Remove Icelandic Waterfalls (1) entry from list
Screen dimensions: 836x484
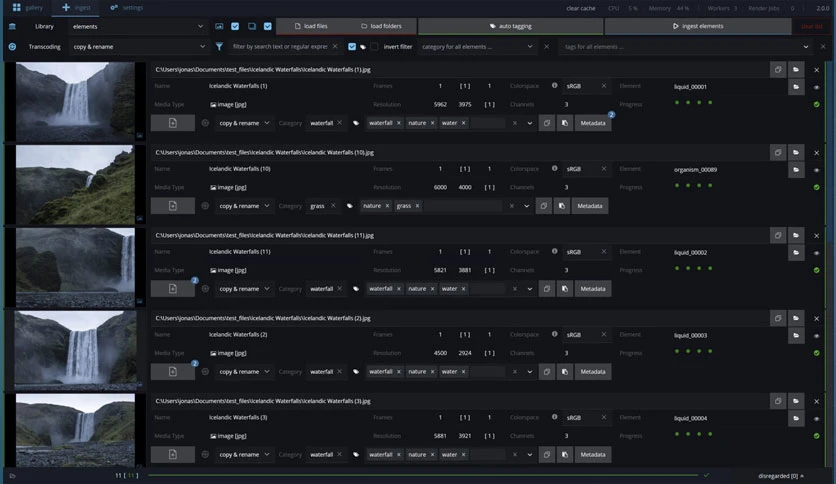(816, 70)
